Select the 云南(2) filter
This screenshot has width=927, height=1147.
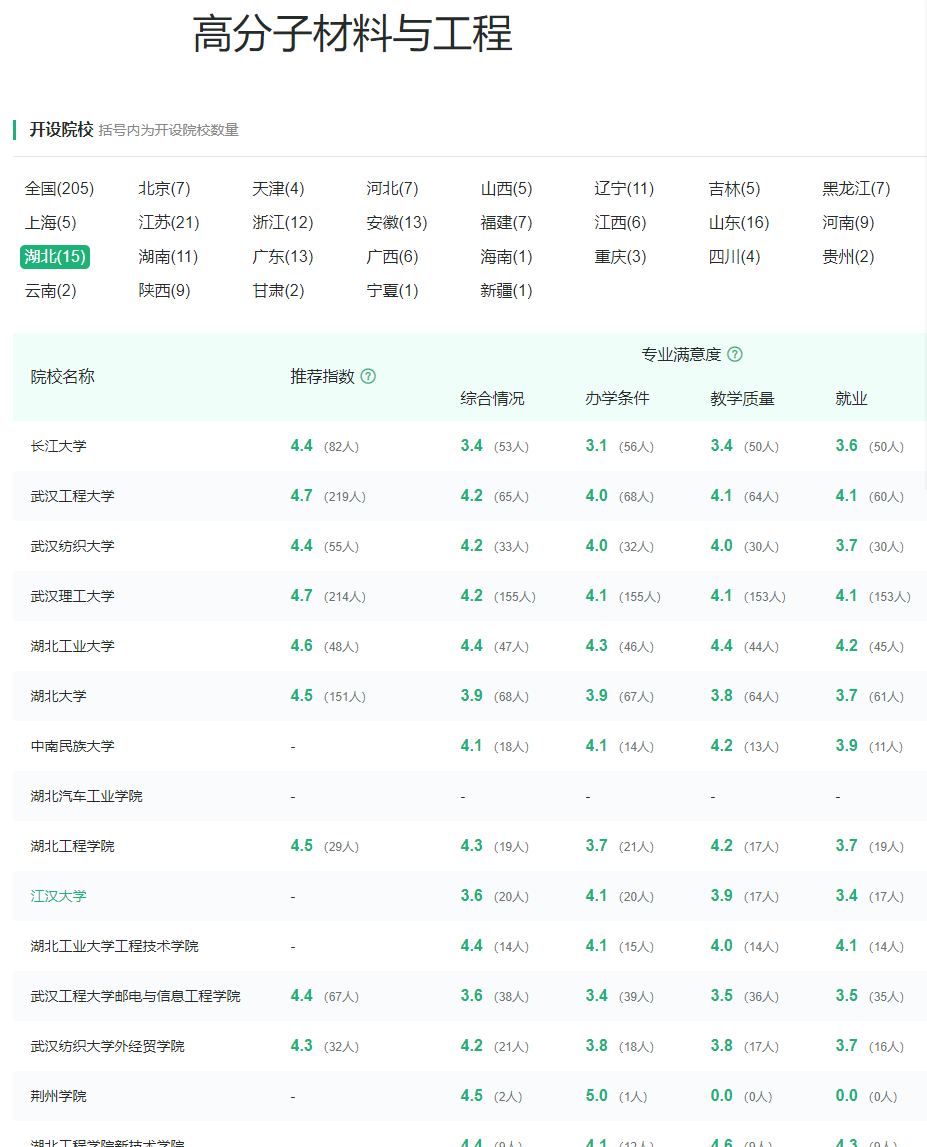[x=47, y=291]
